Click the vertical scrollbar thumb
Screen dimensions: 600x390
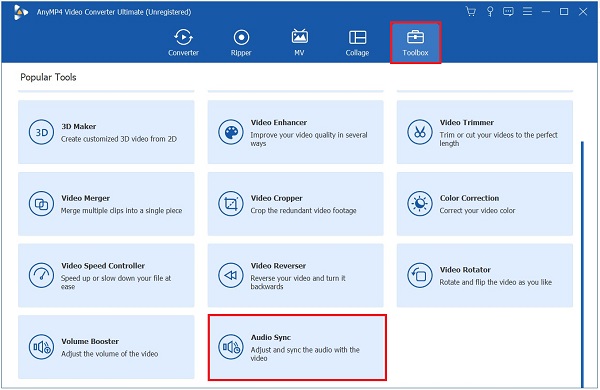(x=582, y=264)
